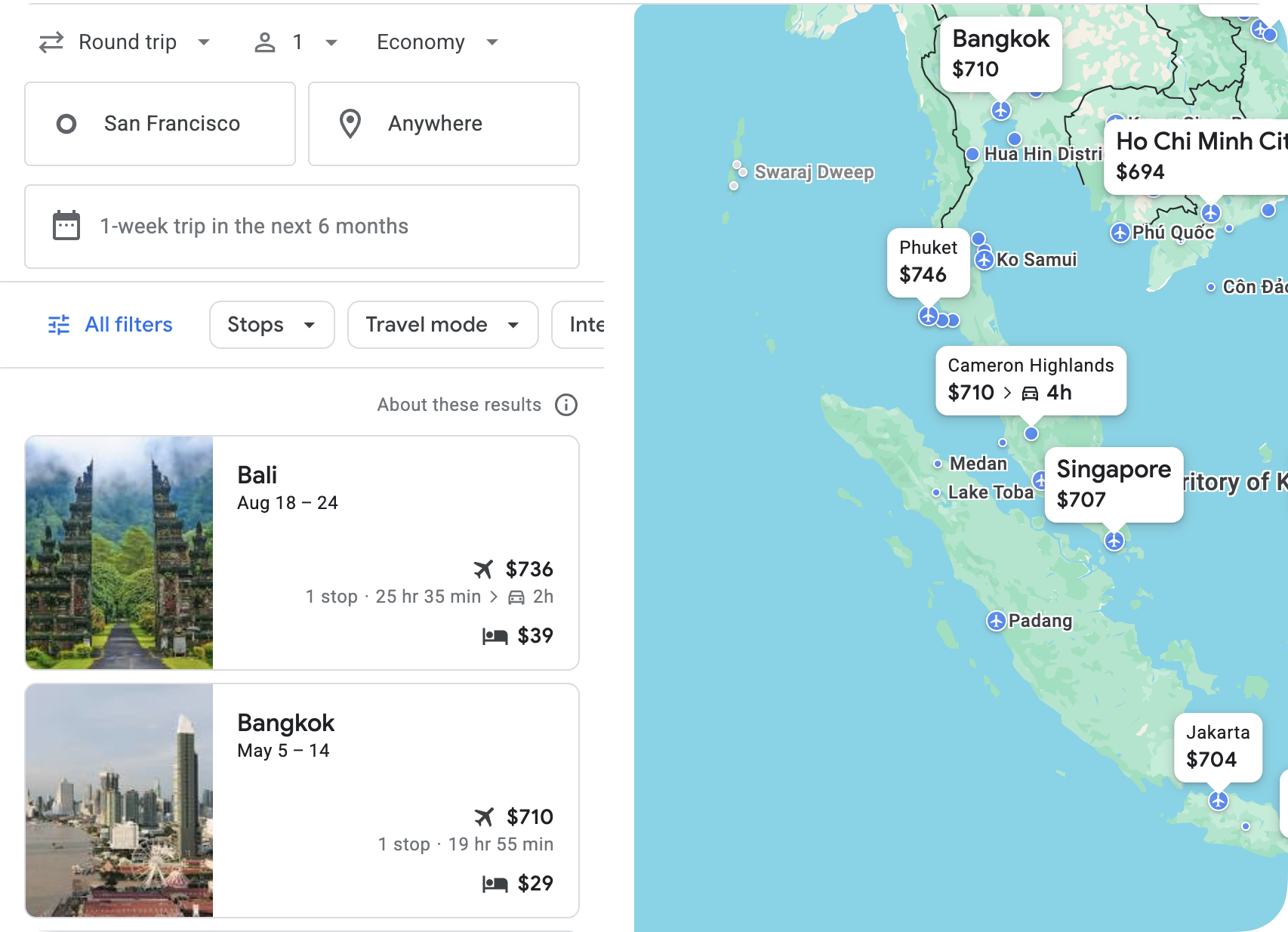Open the Economy cabin class dropdown
This screenshot has height=932, width=1288.
436,42
